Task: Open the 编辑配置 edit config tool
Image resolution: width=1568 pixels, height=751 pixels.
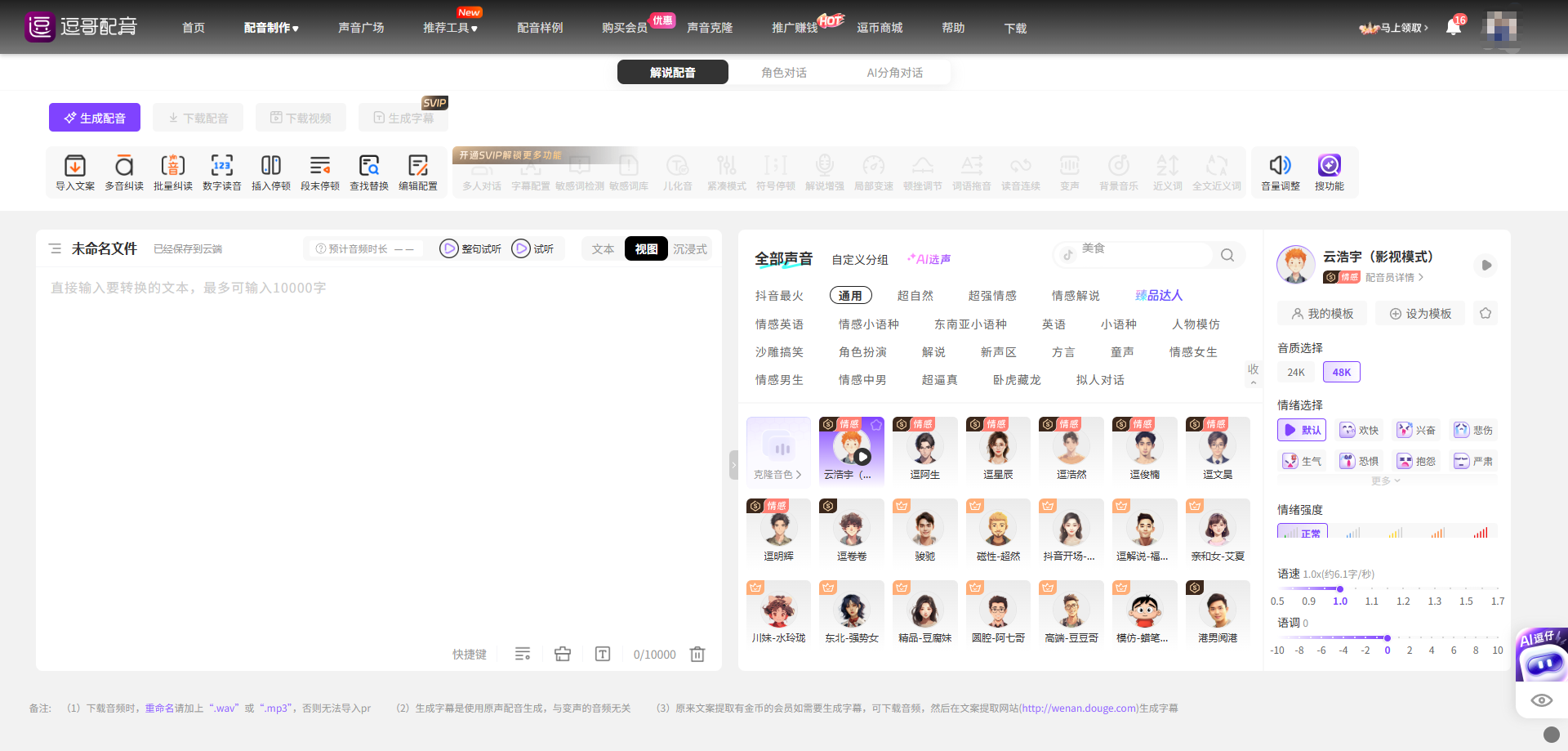Action: (418, 172)
